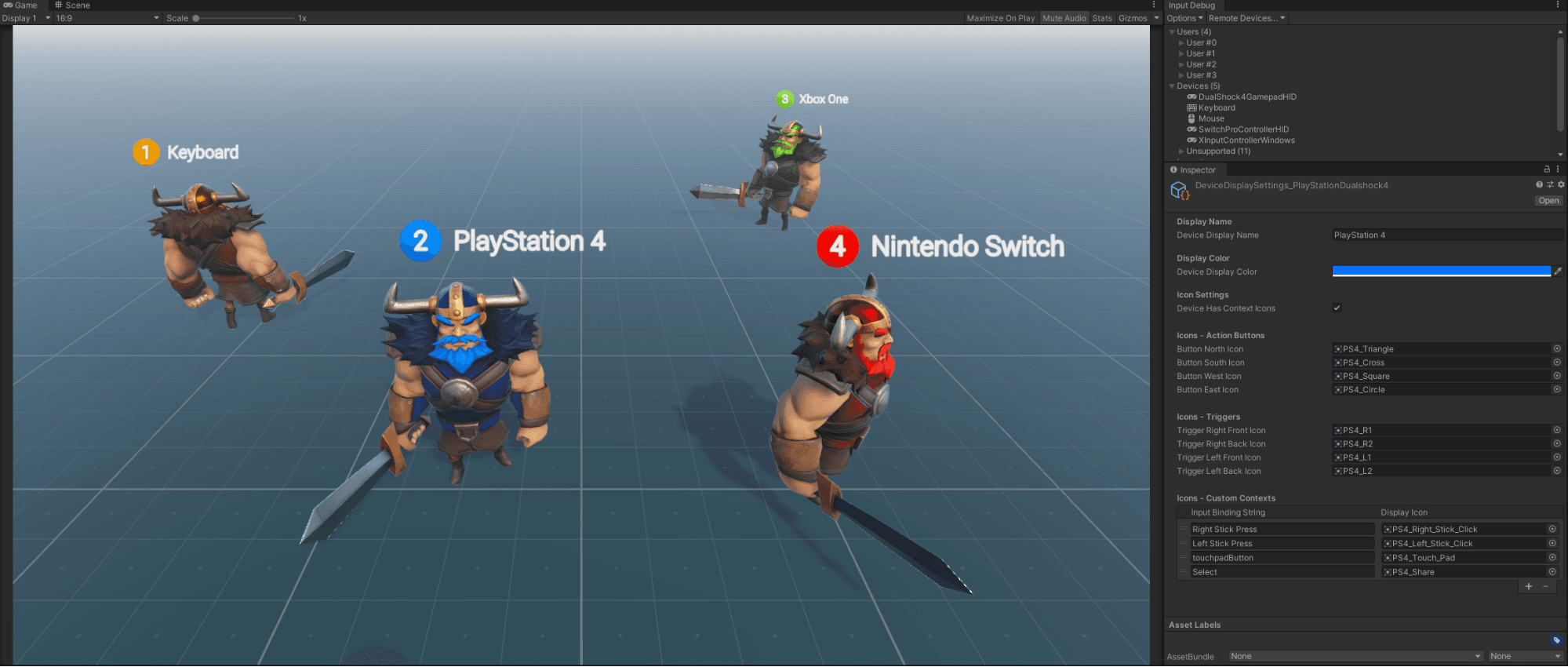Image resolution: width=1568 pixels, height=667 pixels.
Task: Click the drag handle of the Select row
Action: [x=1184, y=571]
